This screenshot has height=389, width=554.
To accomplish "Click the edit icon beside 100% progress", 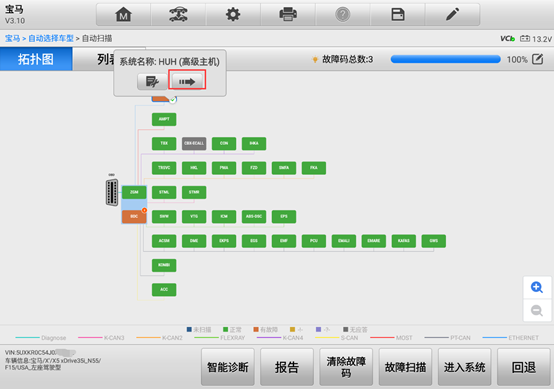I will [x=537, y=59].
